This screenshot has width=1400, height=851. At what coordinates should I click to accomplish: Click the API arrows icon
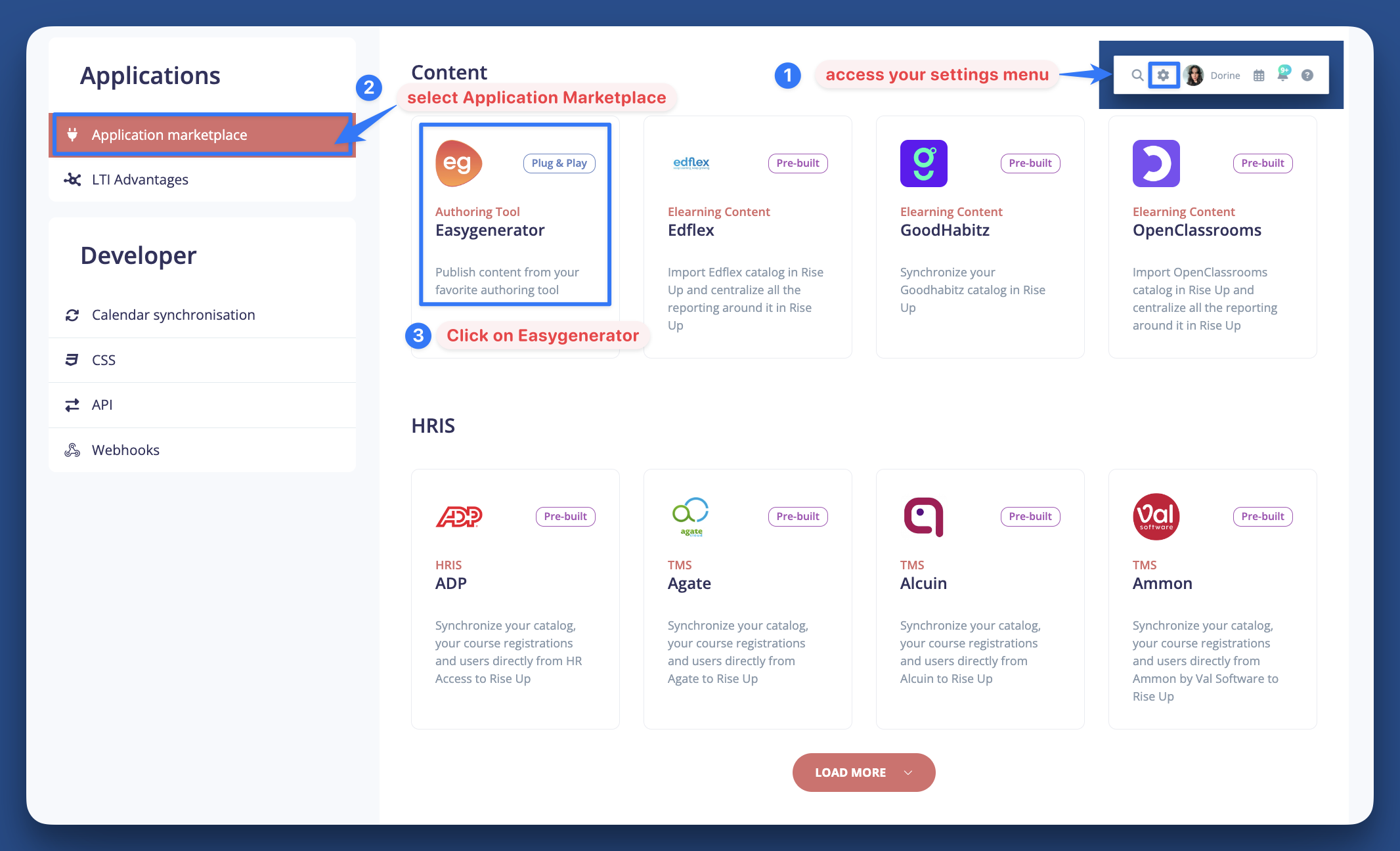pos(72,405)
